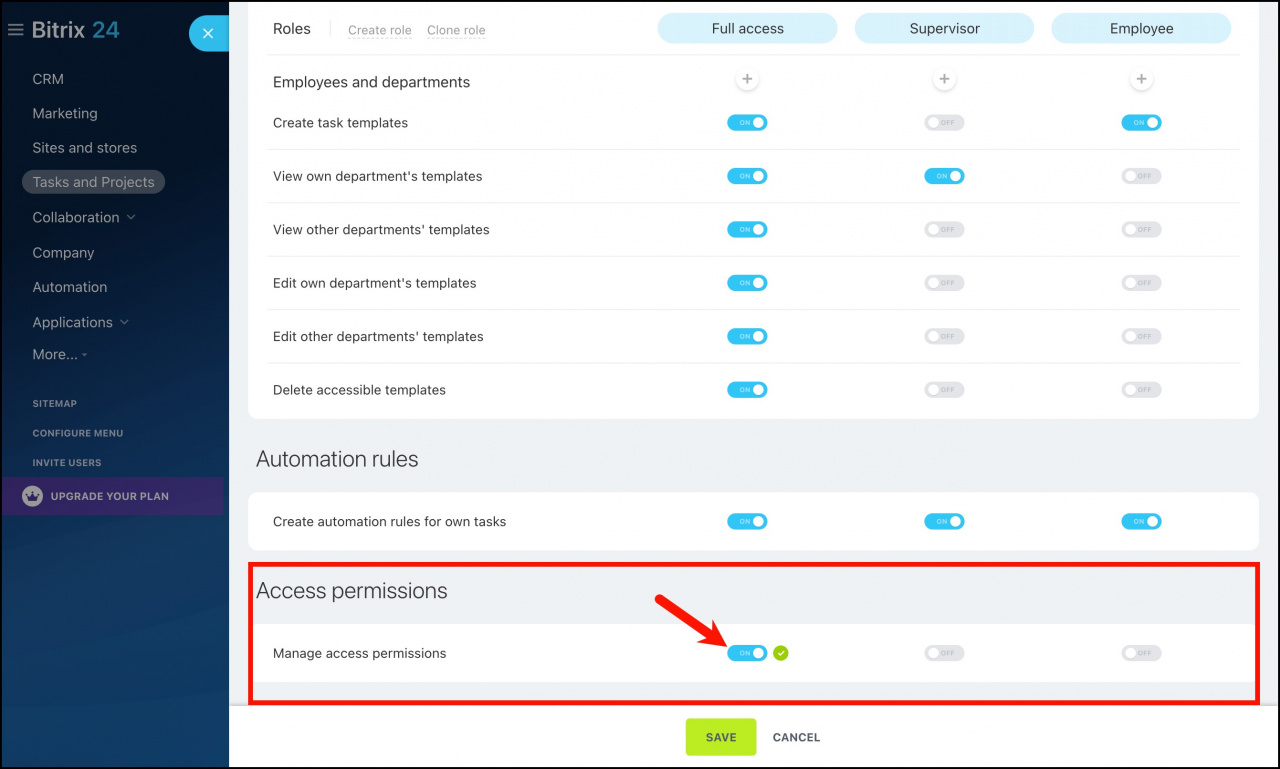
Task: Expand the Collaboration menu chevron
Action: click(131, 217)
